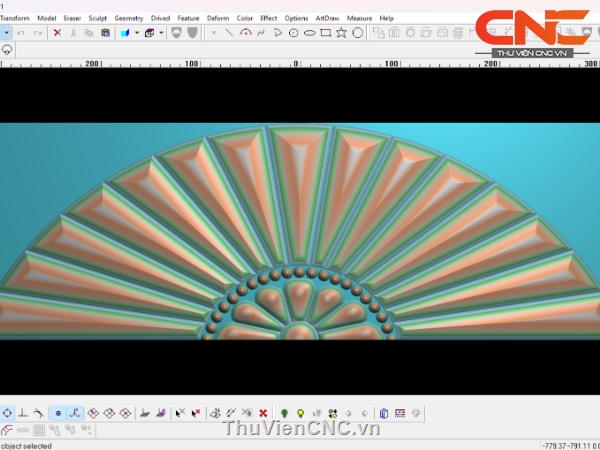
Task: Open the Measure menu
Action: [359, 18]
